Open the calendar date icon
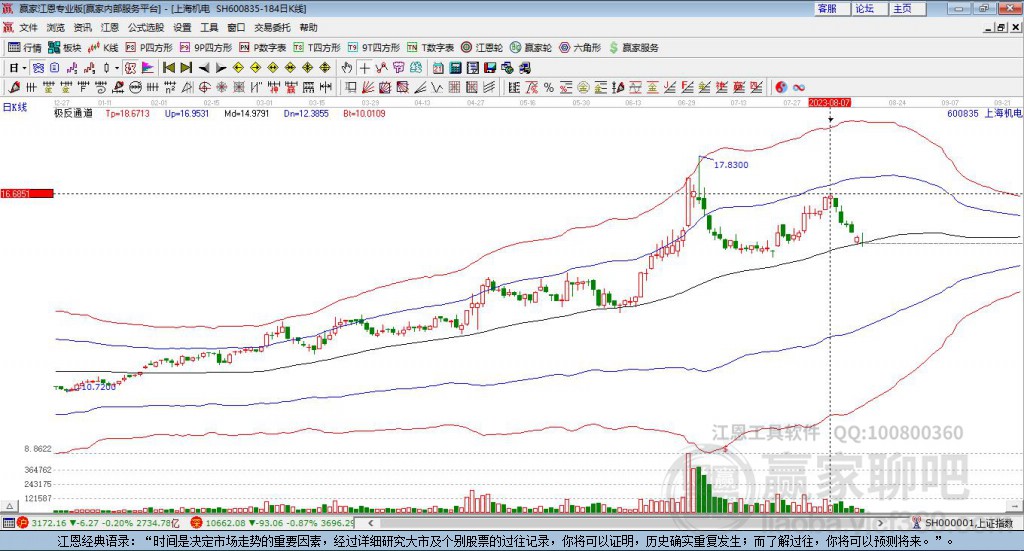This screenshot has height=551, width=1024. coord(438,68)
